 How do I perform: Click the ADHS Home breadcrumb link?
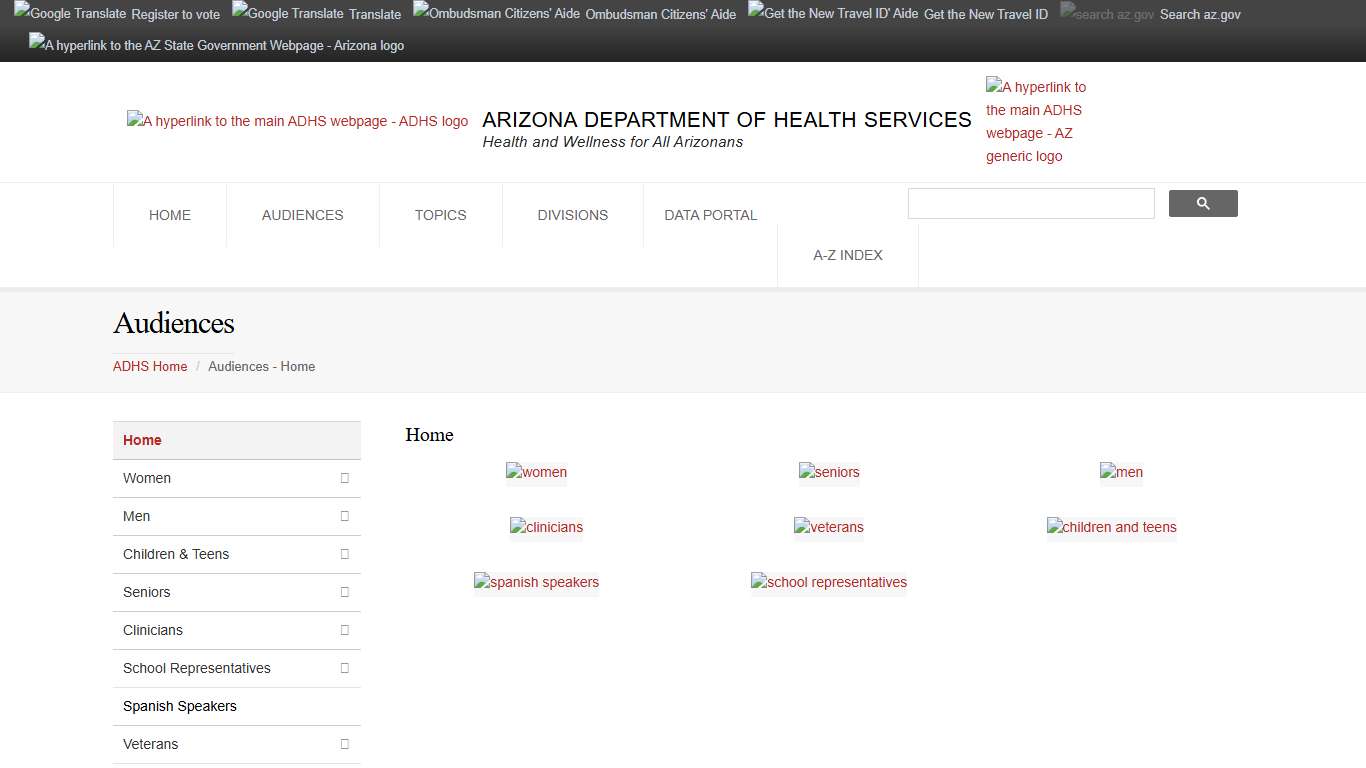click(150, 366)
